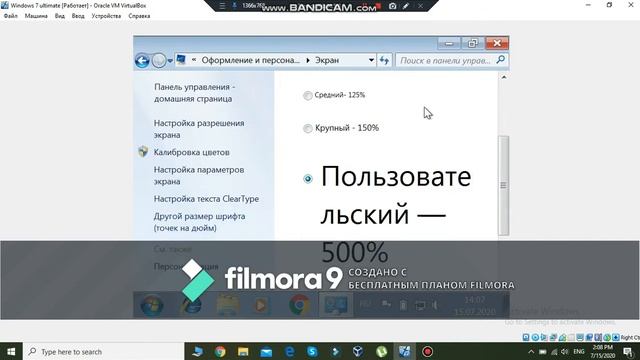Open the Bandicam bar hamburger menu
The width and height of the screenshot is (640, 360).
click(x=222, y=6)
